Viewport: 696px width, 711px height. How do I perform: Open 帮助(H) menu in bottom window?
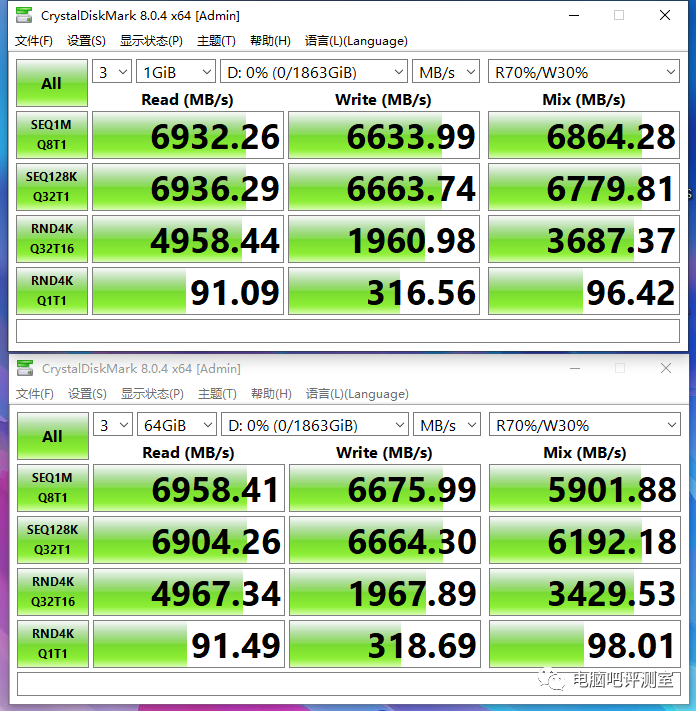point(271,394)
